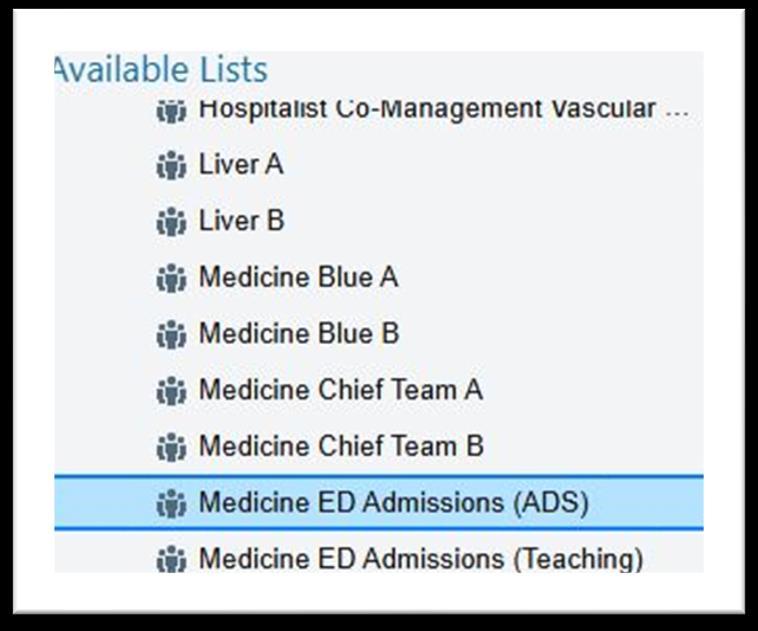Viewport: 758px width, 631px height.
Task: Open Medicine ED Admissions (Teaching) list
Action: pos(420,558)
